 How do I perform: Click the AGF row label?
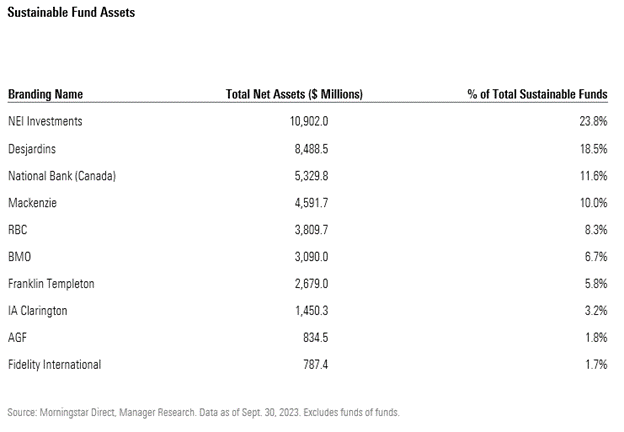click(18, 338)
